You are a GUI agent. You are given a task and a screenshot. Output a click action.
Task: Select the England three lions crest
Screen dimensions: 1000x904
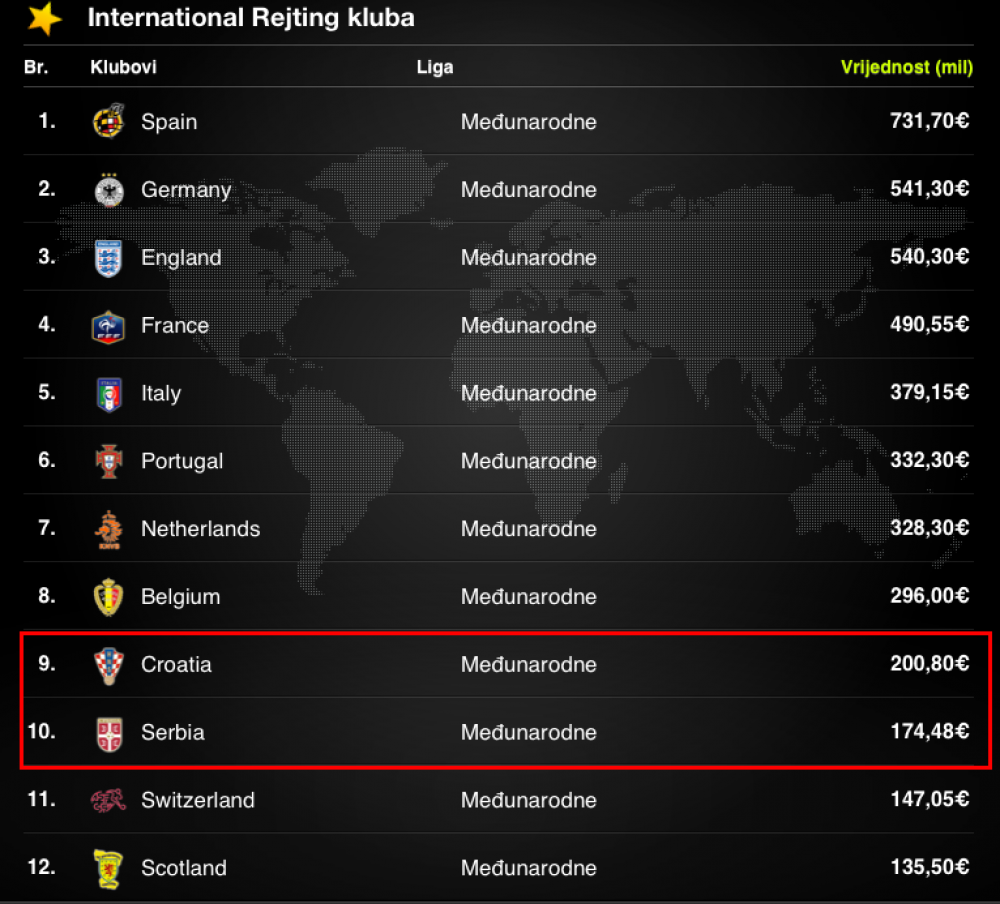[x=108, y=258]
